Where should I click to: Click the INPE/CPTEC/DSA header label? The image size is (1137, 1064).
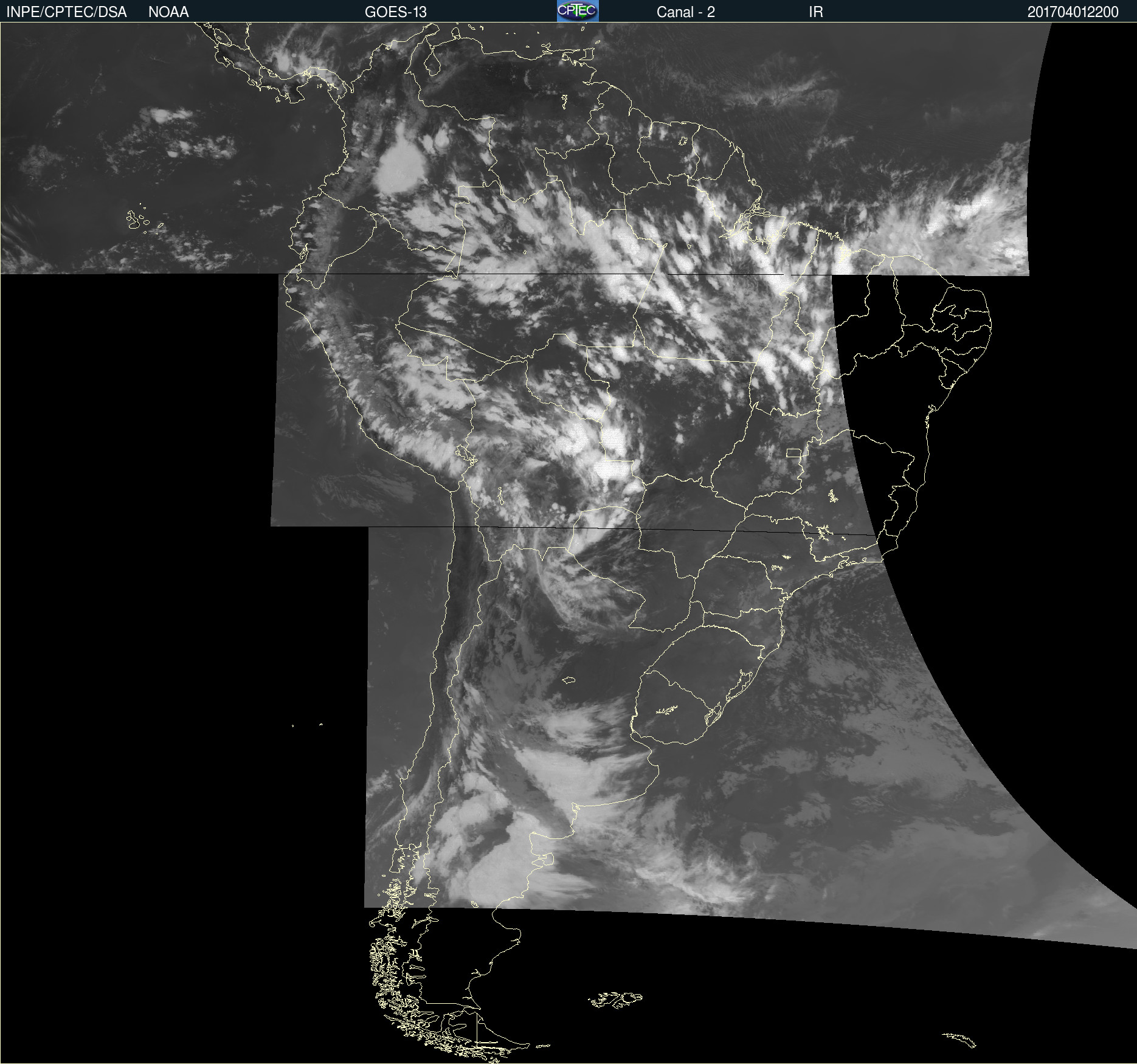pos(66,12)
